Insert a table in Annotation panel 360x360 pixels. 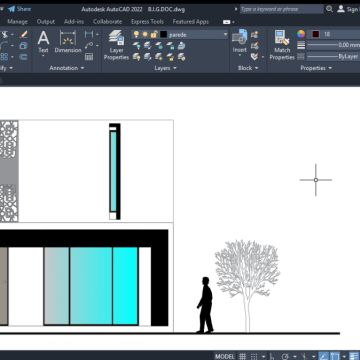(x=89, y=56)
